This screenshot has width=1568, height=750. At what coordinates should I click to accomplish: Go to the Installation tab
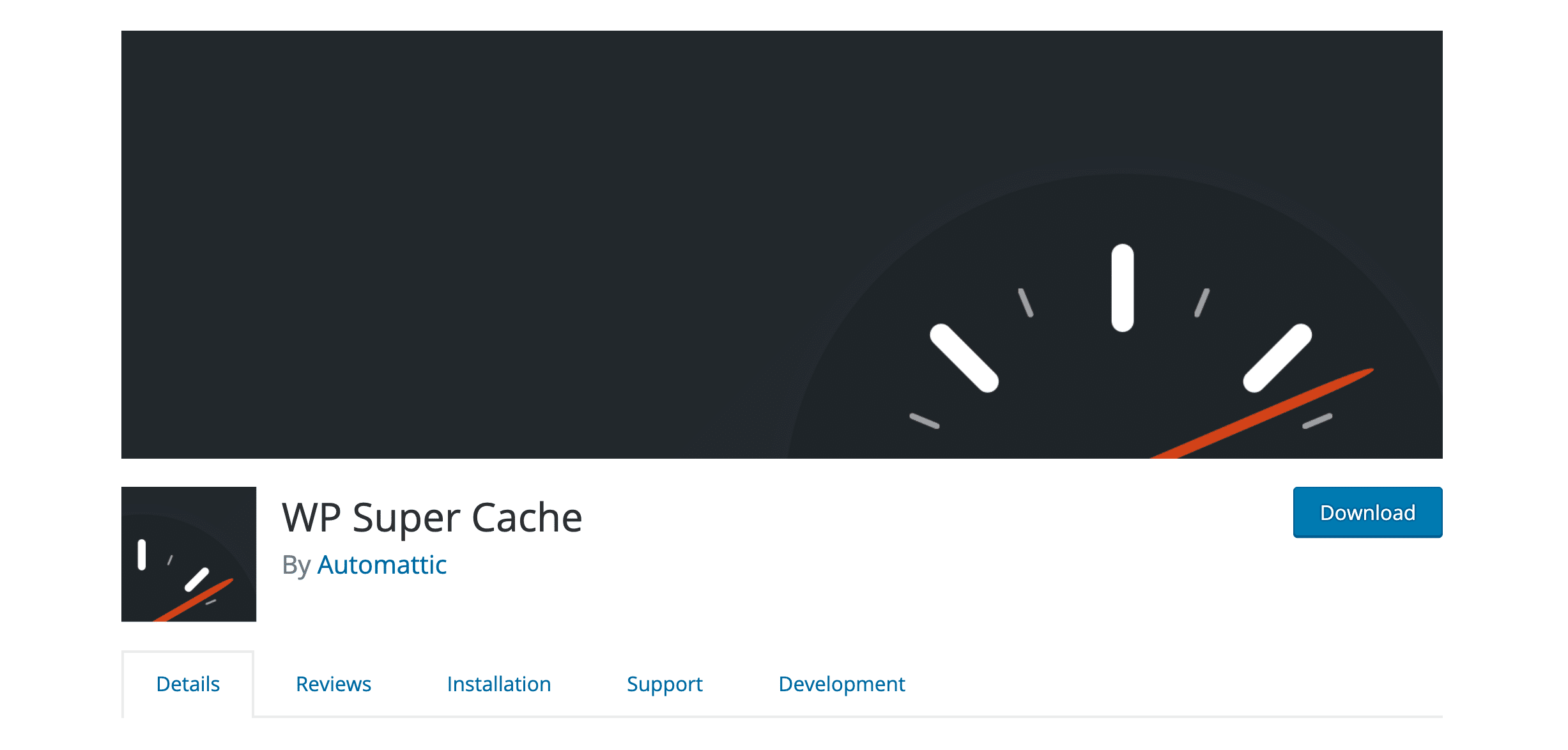(x=498, y=684)
